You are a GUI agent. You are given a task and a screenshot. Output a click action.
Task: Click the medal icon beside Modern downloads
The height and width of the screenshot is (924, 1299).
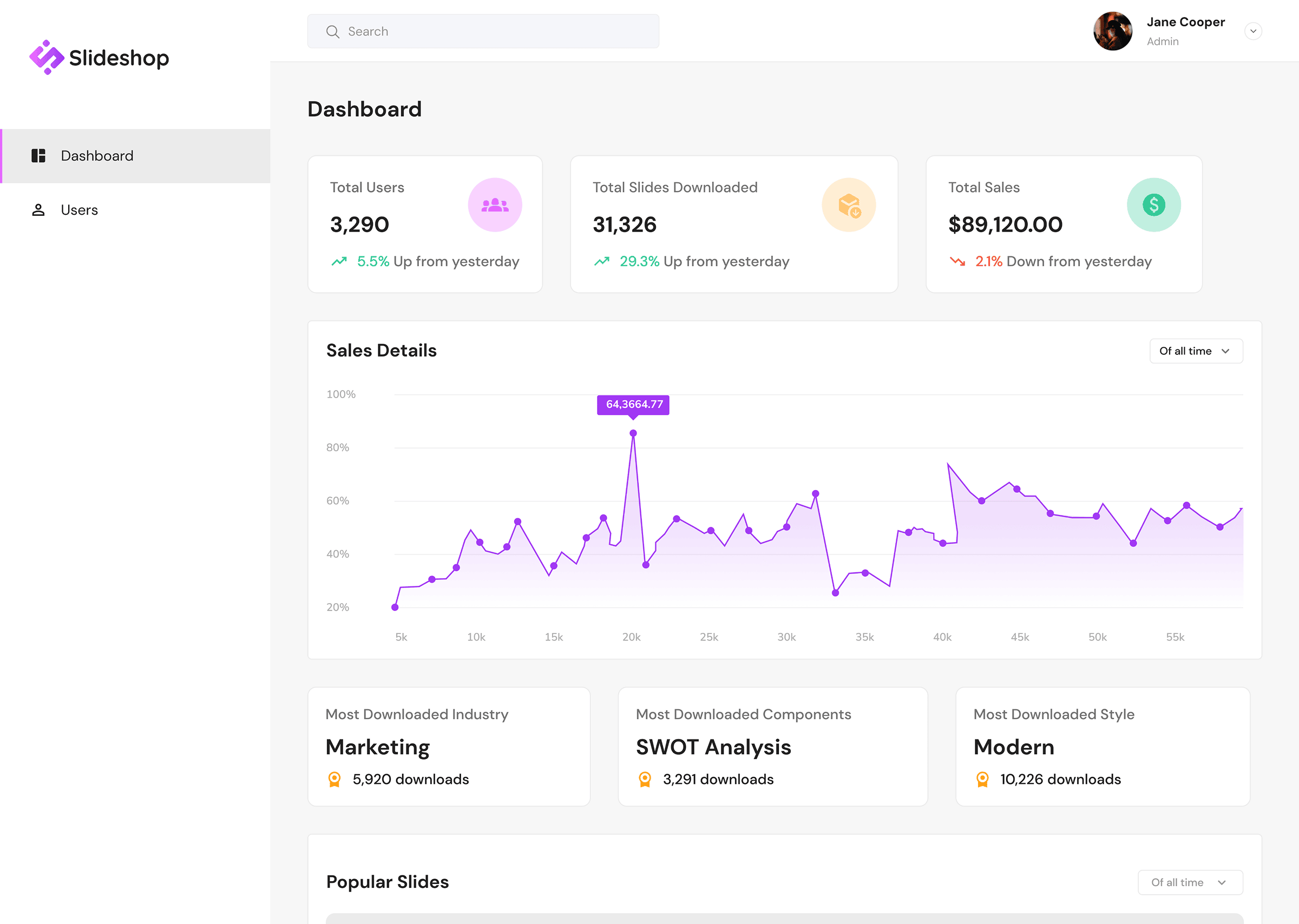(981, 779)
